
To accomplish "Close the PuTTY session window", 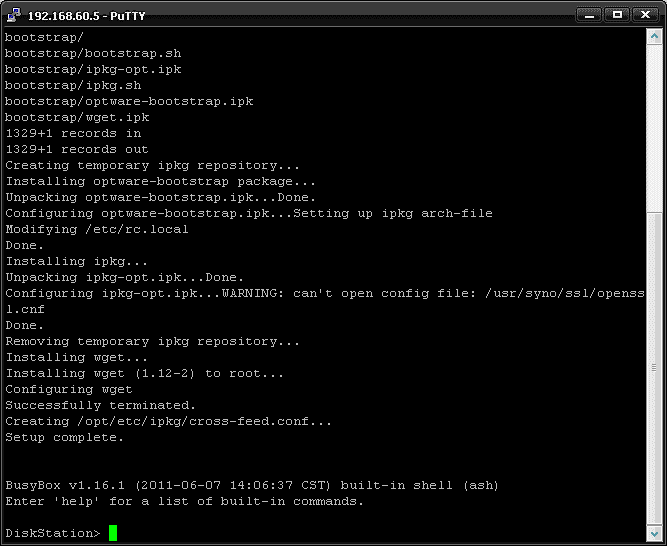I will (x=645, y=15).
